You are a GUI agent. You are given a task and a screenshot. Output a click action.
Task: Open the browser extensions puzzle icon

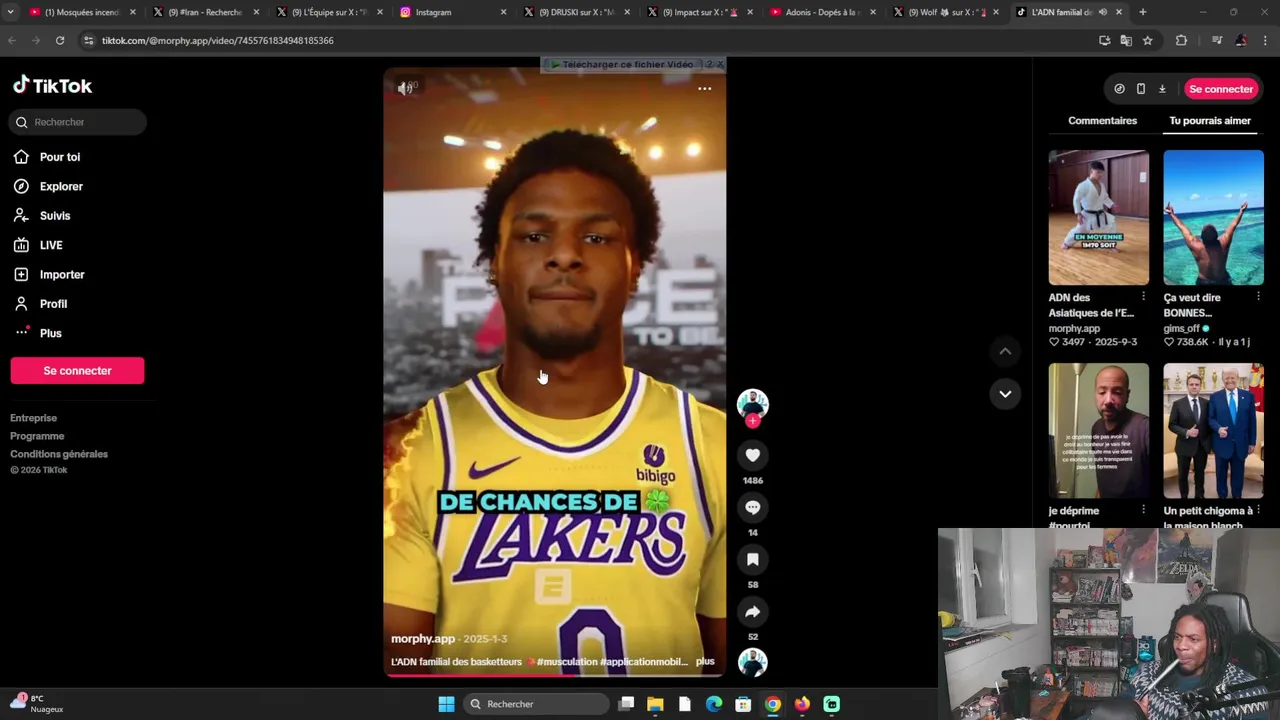pyautogui.click(x=1181, y=40)
